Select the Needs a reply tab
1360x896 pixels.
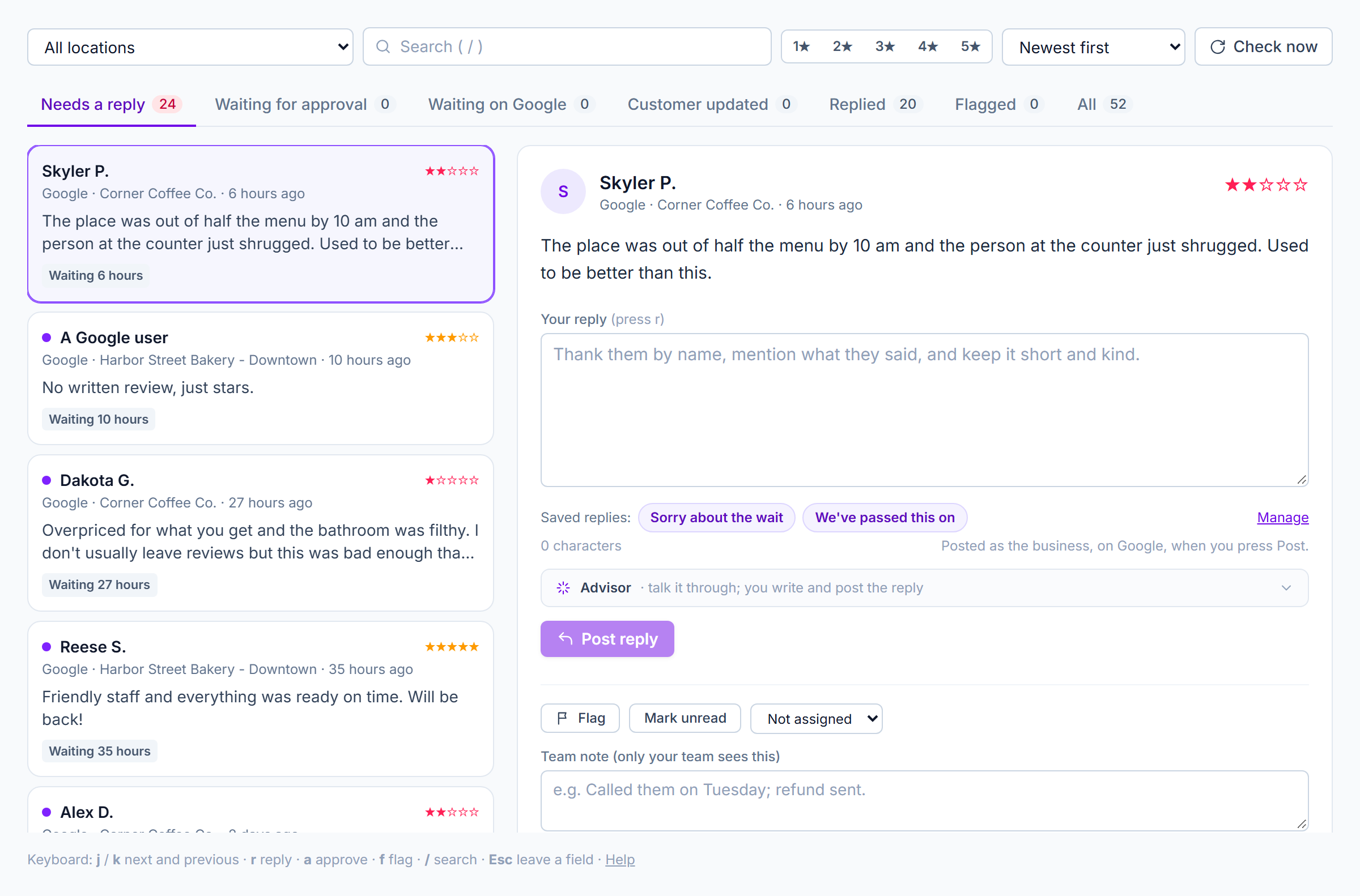pos(112,104)
